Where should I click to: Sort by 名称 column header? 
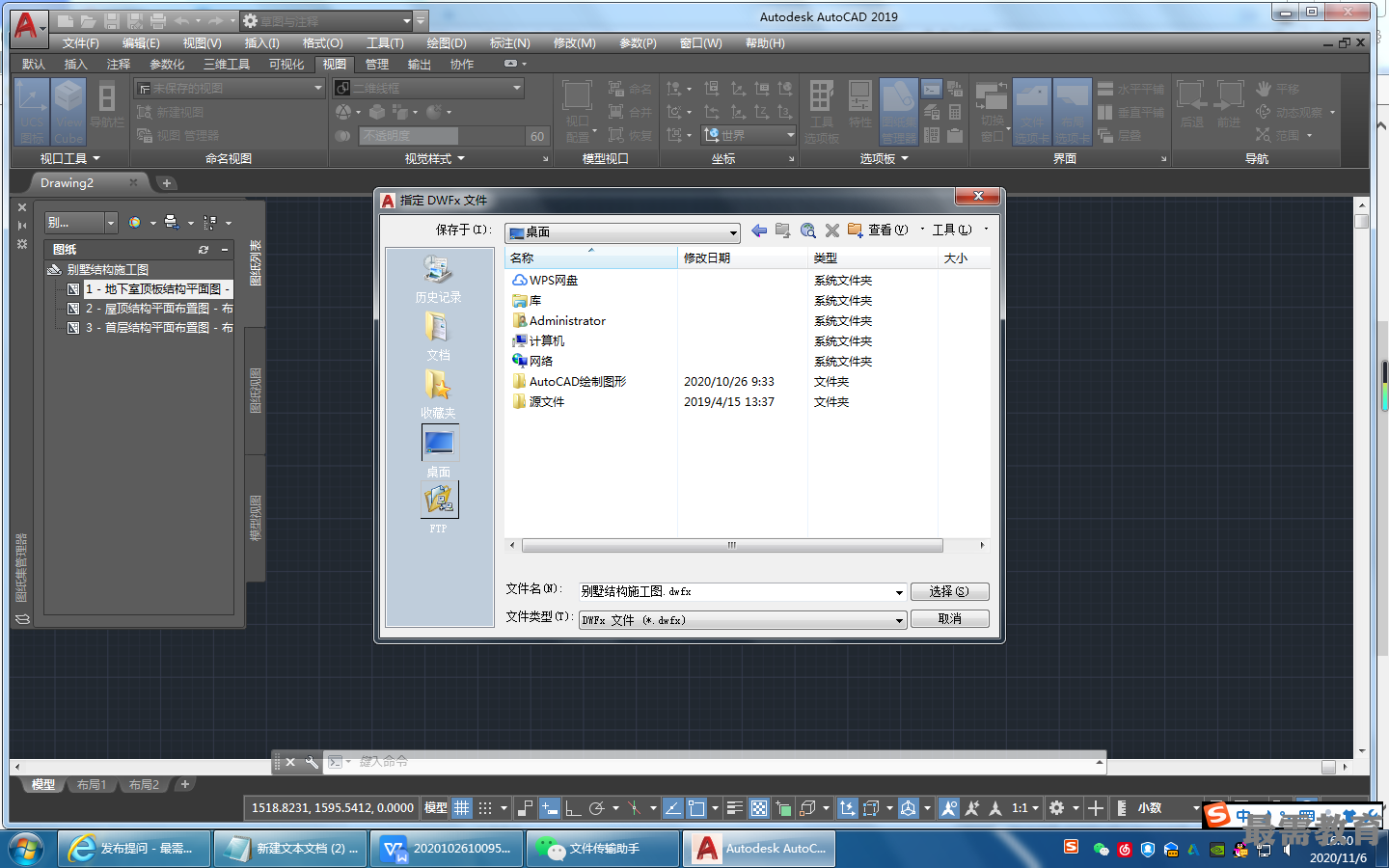[590, 258]
